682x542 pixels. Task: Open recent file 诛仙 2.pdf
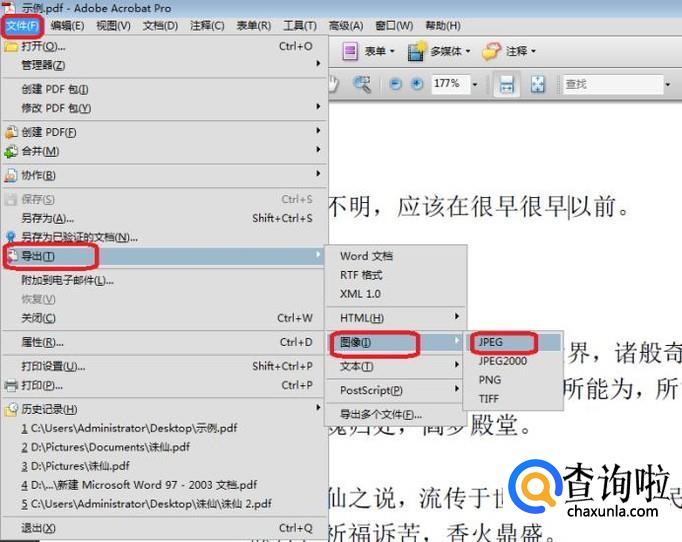coord(147,504)
